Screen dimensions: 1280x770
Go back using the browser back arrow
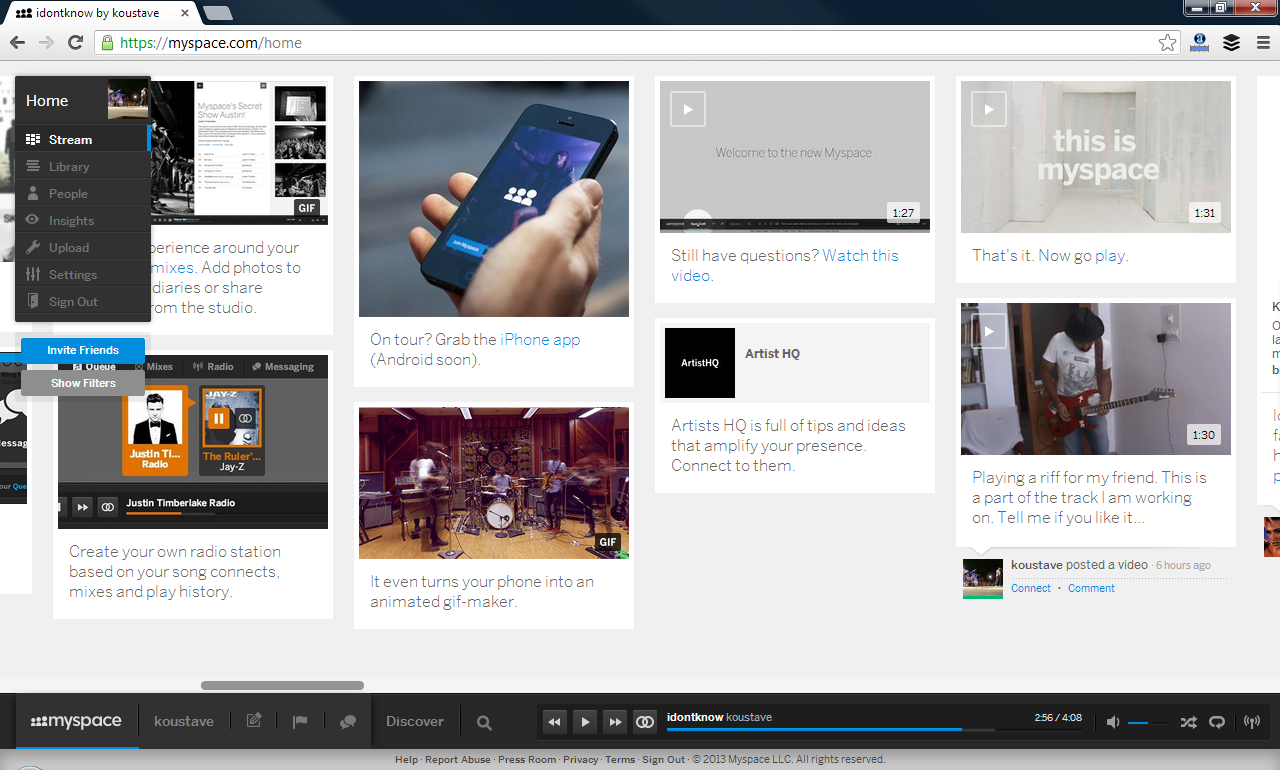pyautogui.click(x=17, y=42)
